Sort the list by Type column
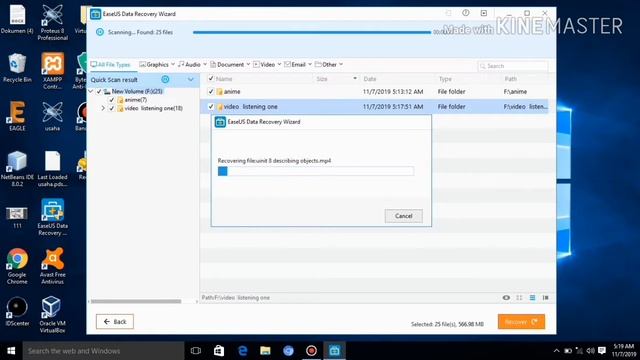This screenshot has width=640, height=360. tap(445, 79)
